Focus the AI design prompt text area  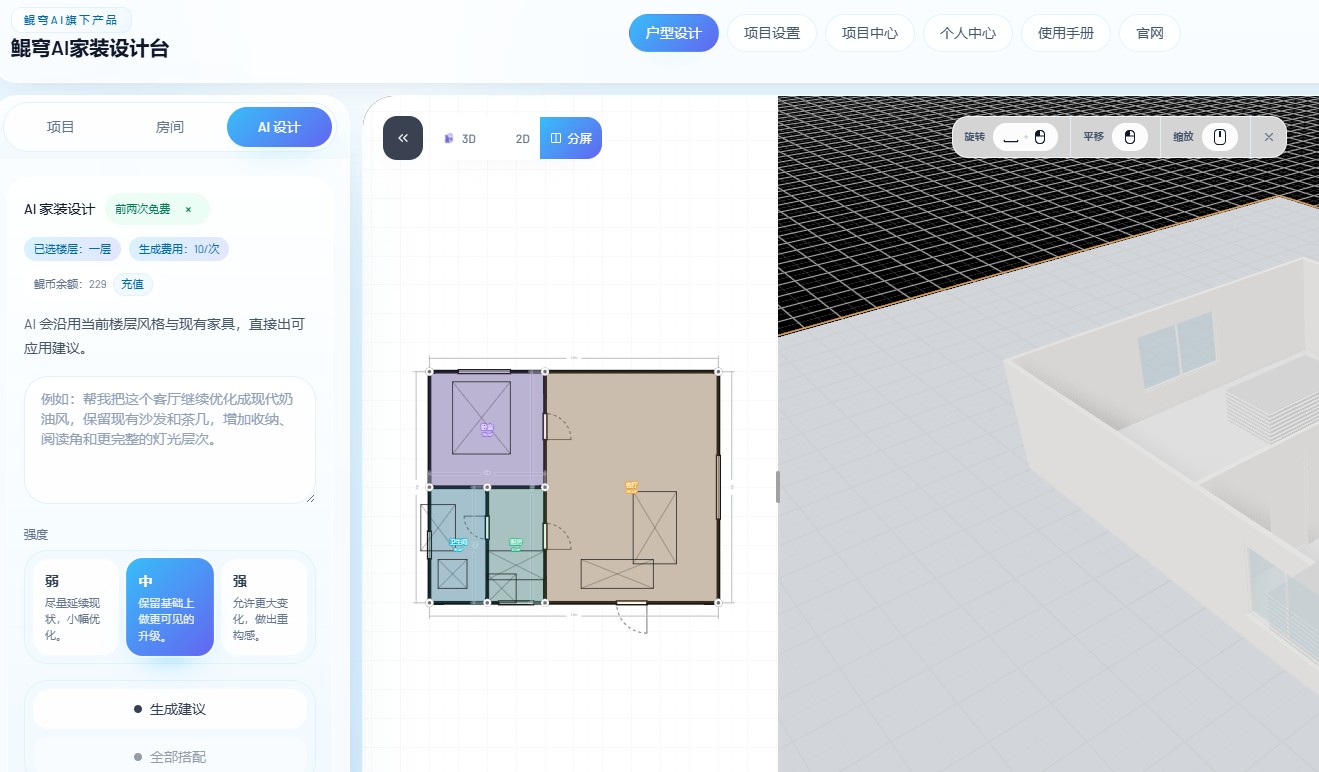click(x=170, y=440)
